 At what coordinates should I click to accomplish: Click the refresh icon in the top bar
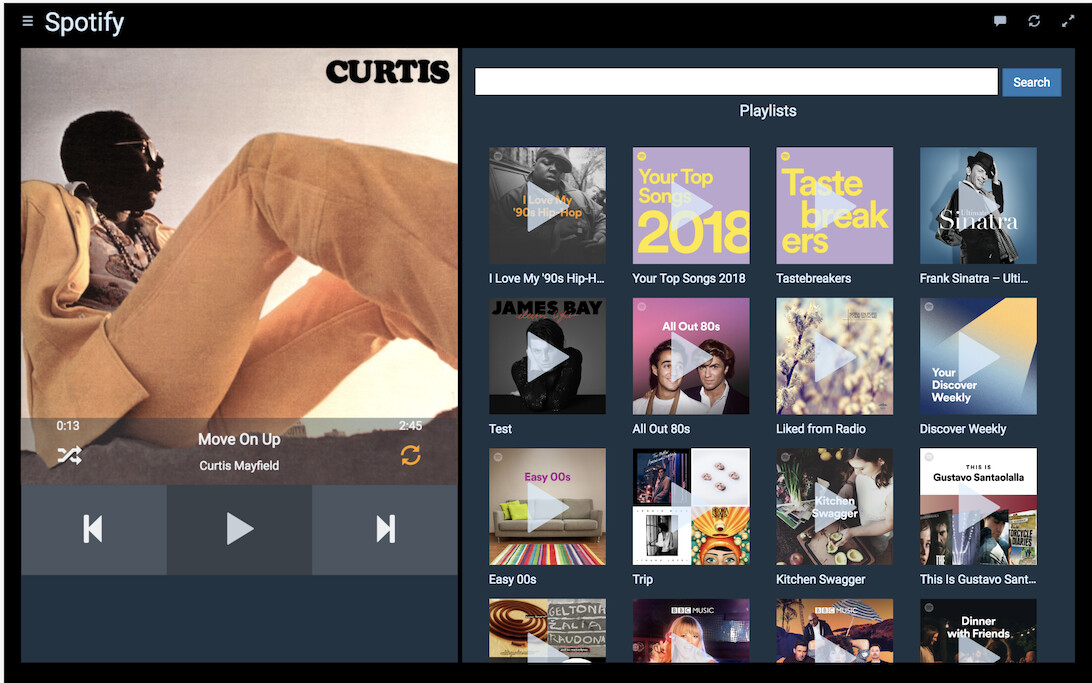(x=1034, y=21)
